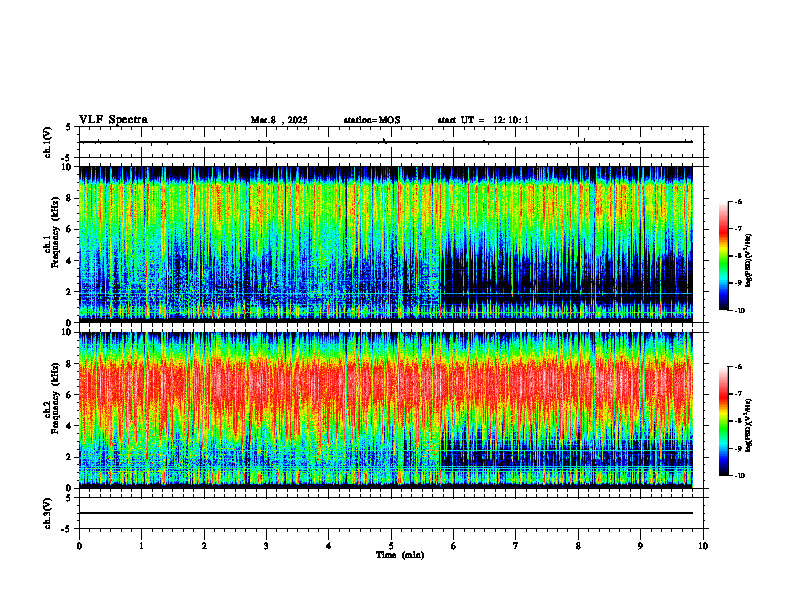Screen dimensions: 792x612
Task: Click the time axis tick label "2"
Action: [x=204, y=546]
